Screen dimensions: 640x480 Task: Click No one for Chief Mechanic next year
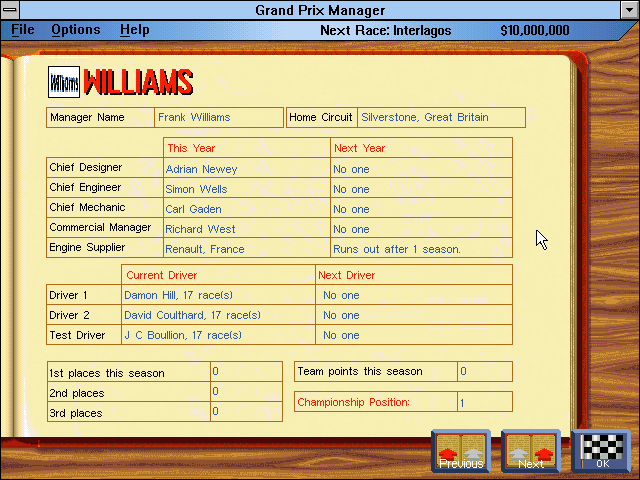[351, 209]
